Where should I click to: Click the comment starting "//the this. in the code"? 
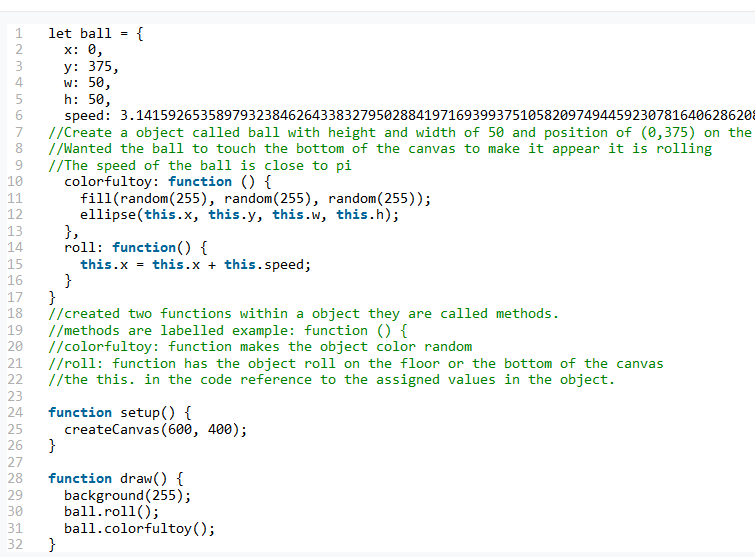click(331, 379)
